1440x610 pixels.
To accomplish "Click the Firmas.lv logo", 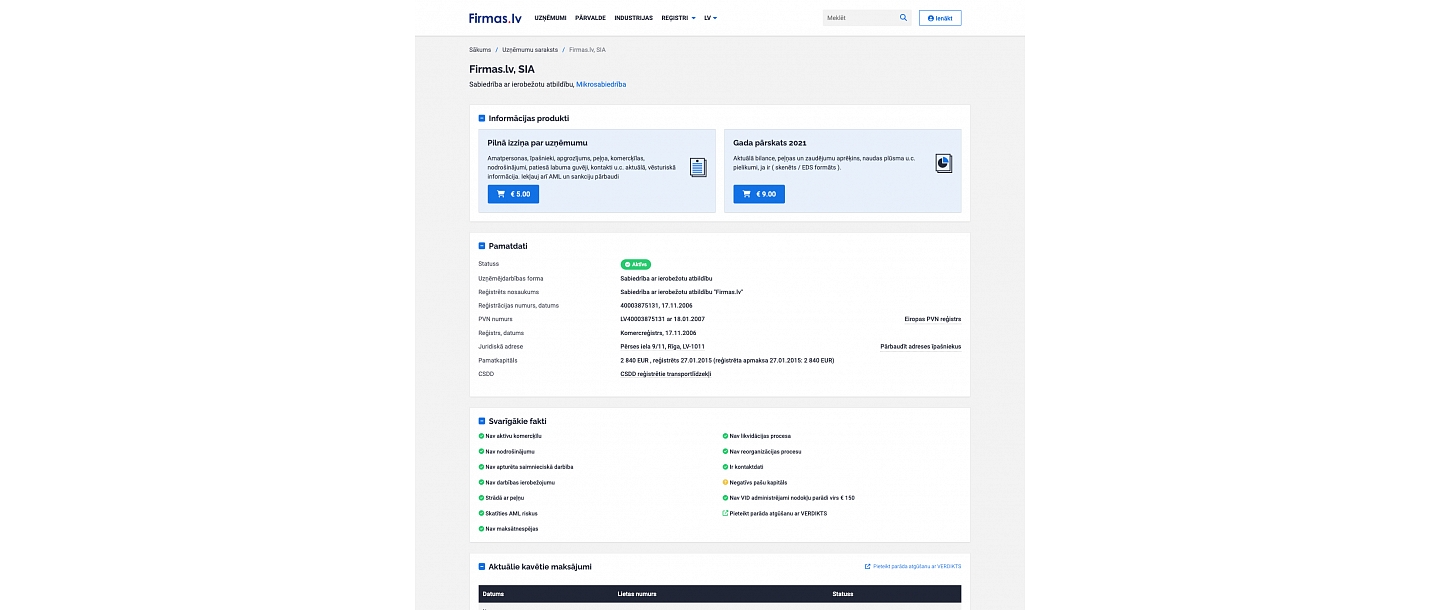I will pos(495,18).
